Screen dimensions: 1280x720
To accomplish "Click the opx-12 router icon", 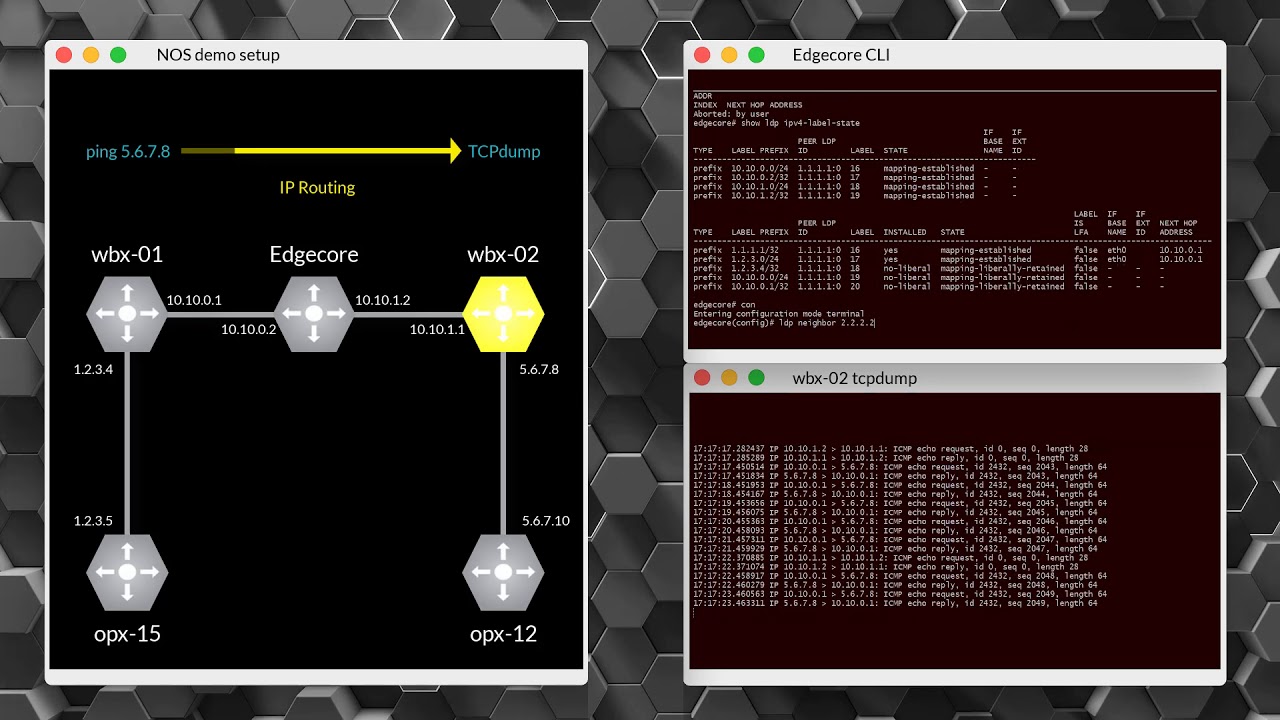I will pos(503,572).
